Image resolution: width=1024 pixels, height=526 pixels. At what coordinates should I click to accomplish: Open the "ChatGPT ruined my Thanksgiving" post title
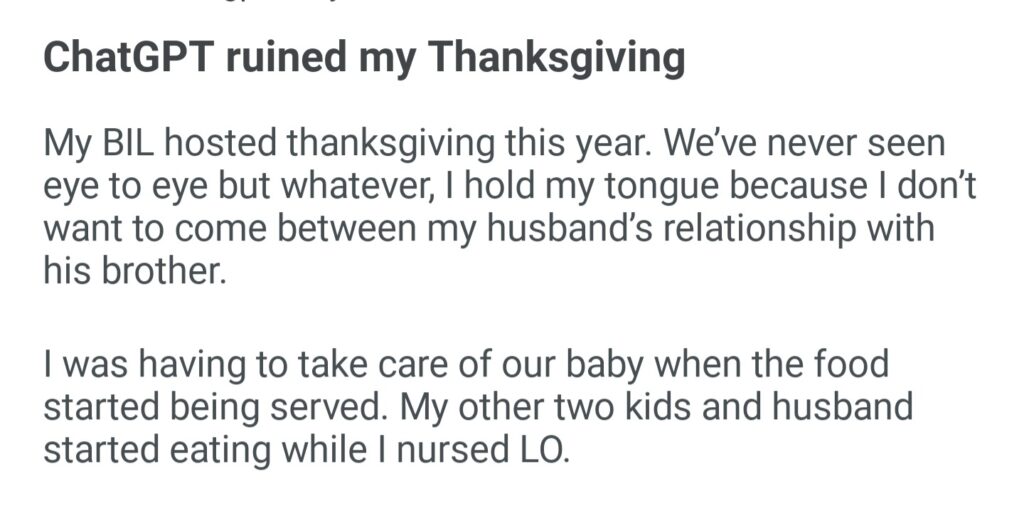[x=364, y=59]
